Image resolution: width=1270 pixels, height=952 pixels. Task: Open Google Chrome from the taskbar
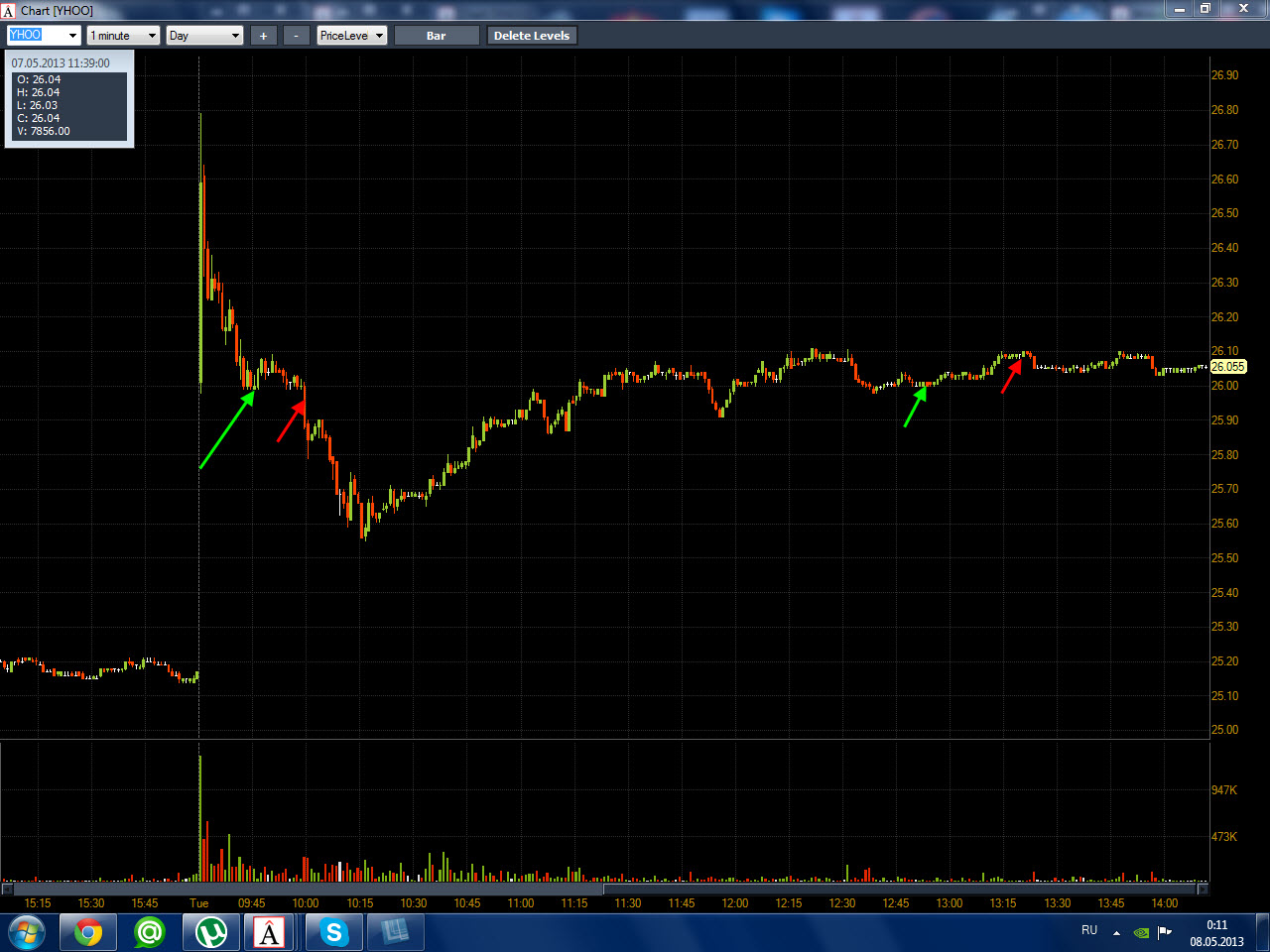pos(88,932)
